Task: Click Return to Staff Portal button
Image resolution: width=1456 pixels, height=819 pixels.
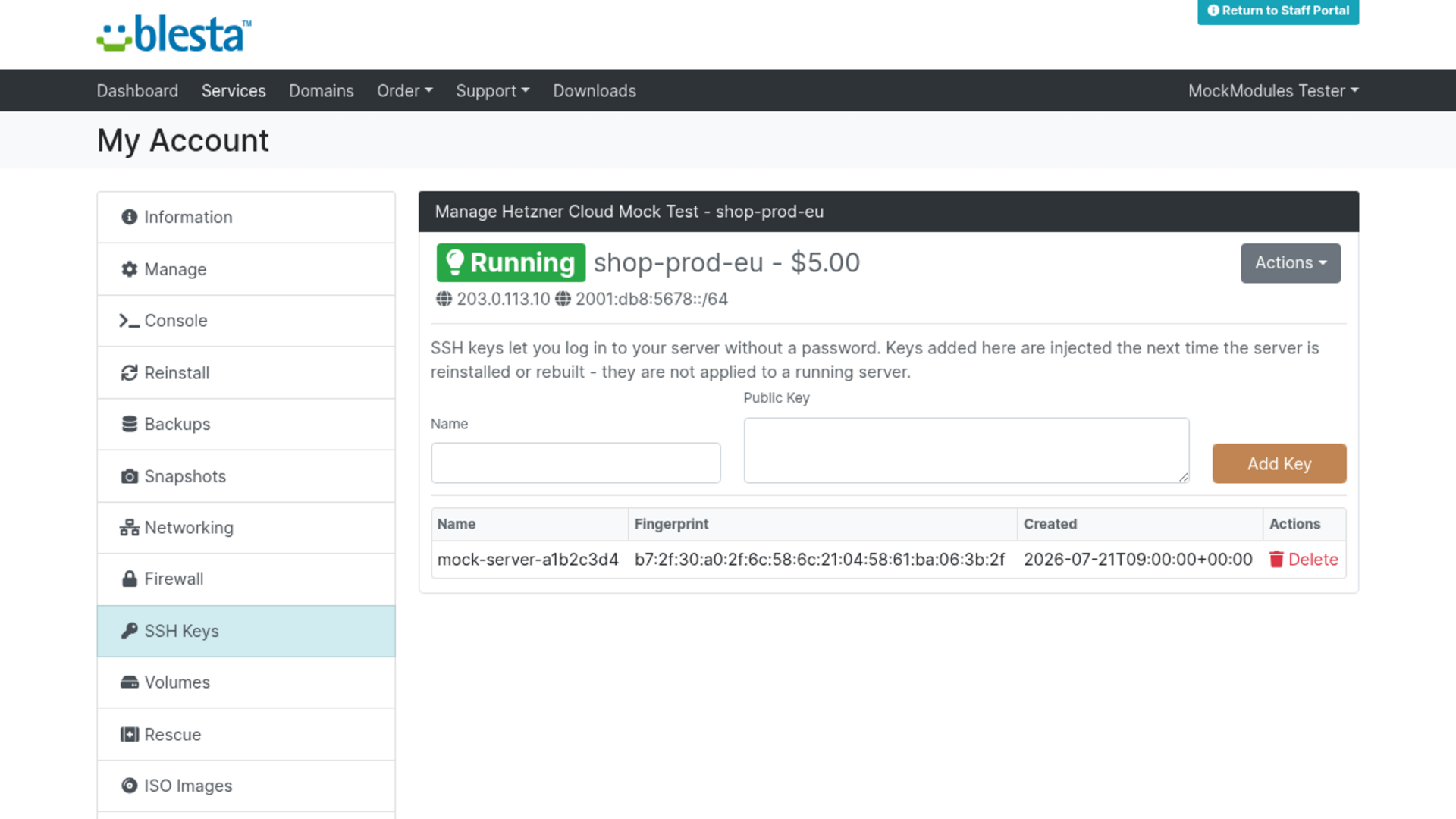Action: [1278, 11]
